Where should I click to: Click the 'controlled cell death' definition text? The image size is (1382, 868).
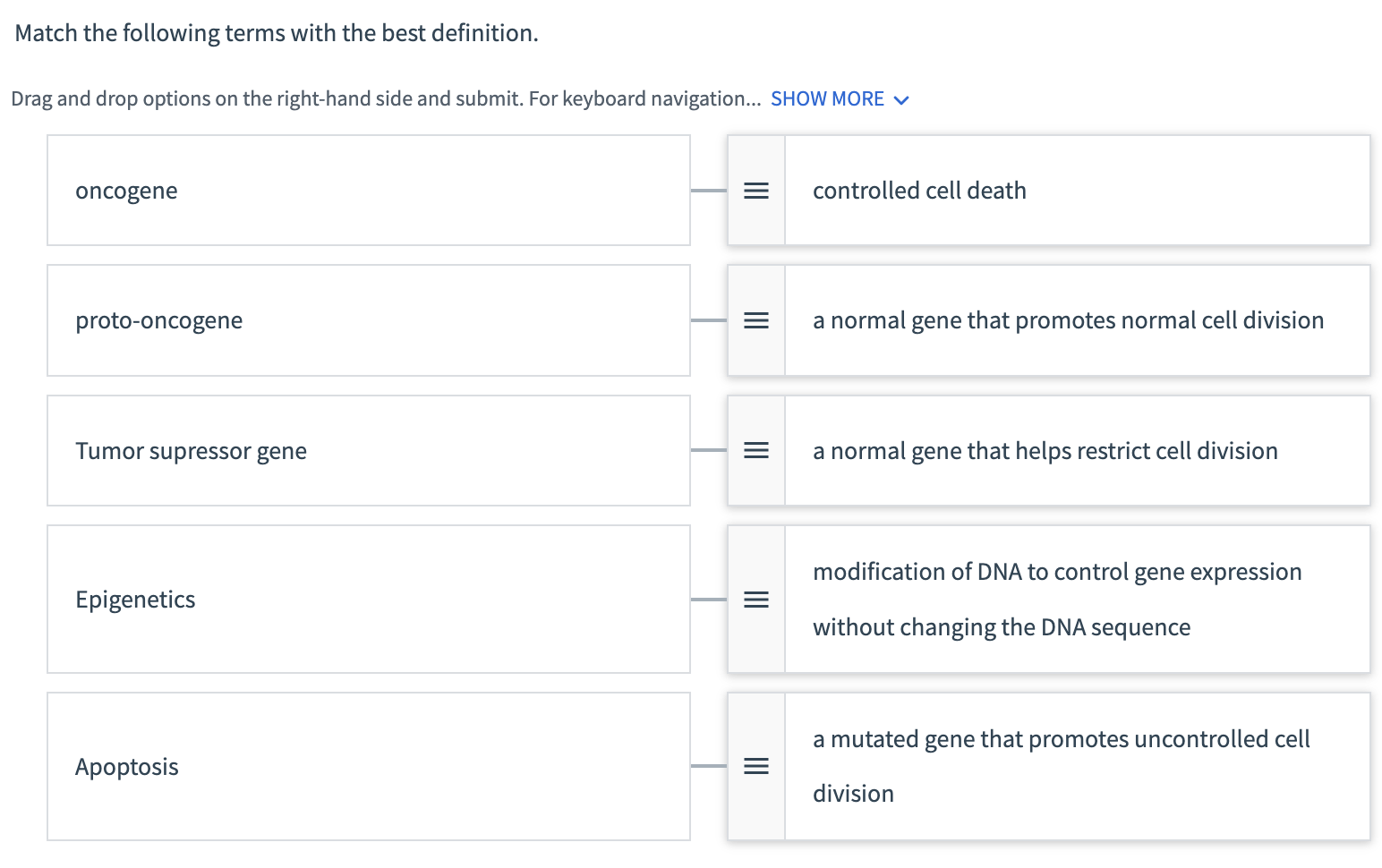(x=919, y=191)
